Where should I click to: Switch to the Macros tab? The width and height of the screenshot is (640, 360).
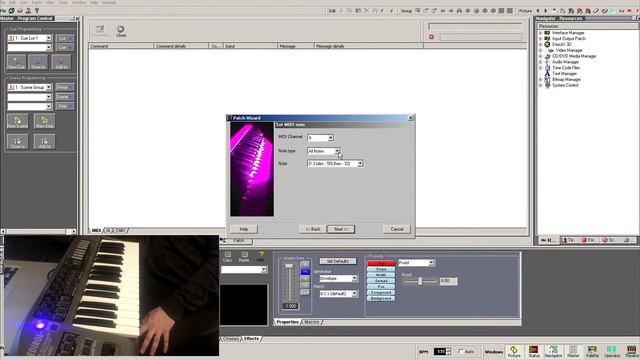(x=312, y=322)
